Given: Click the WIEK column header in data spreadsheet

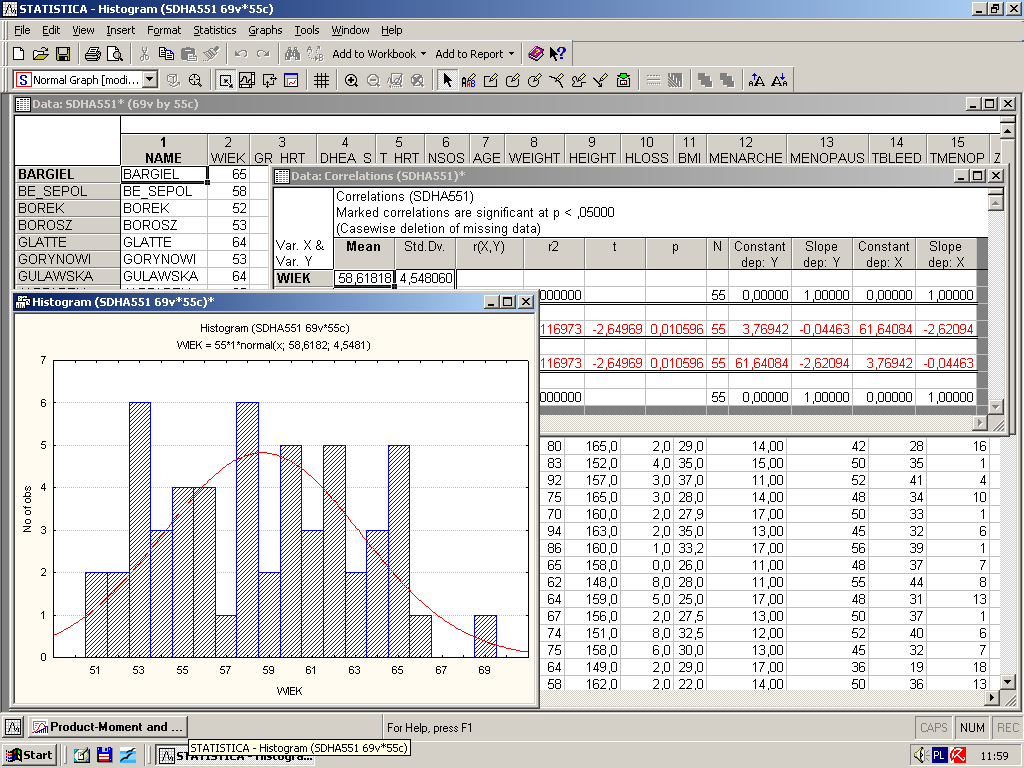Looking at the screenshot, I should [x=228, y=150].
